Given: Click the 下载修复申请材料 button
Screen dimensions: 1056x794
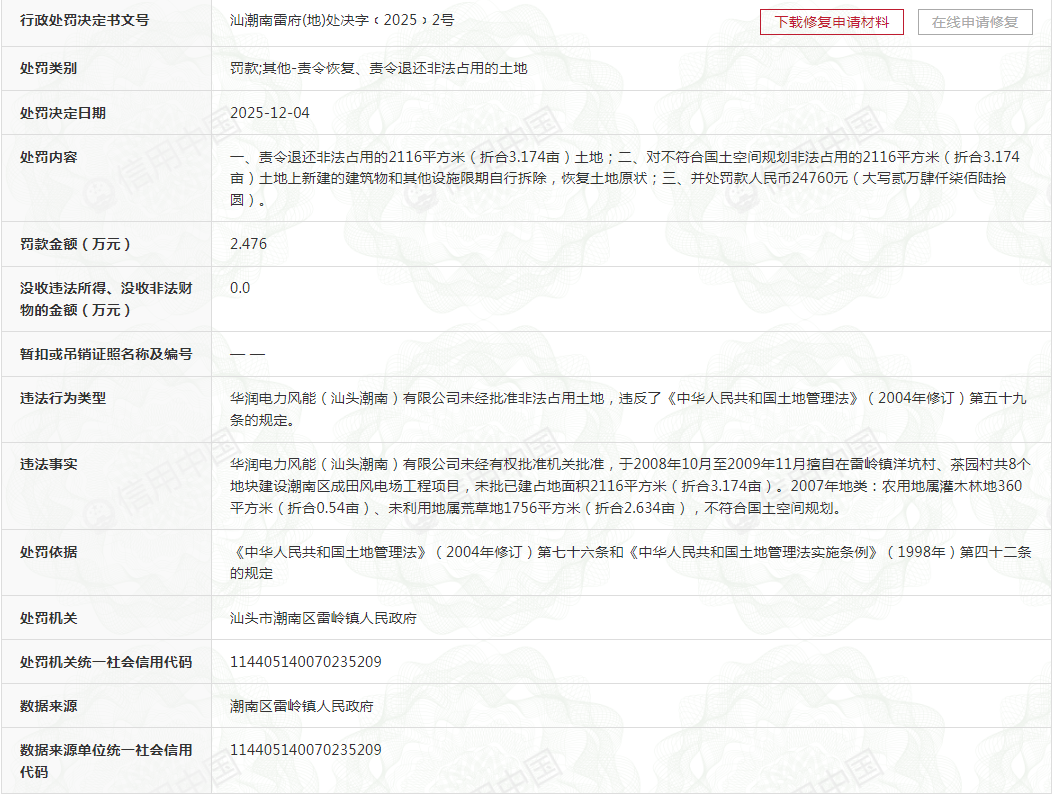Looking at the screenshot, I should point(832,22).
